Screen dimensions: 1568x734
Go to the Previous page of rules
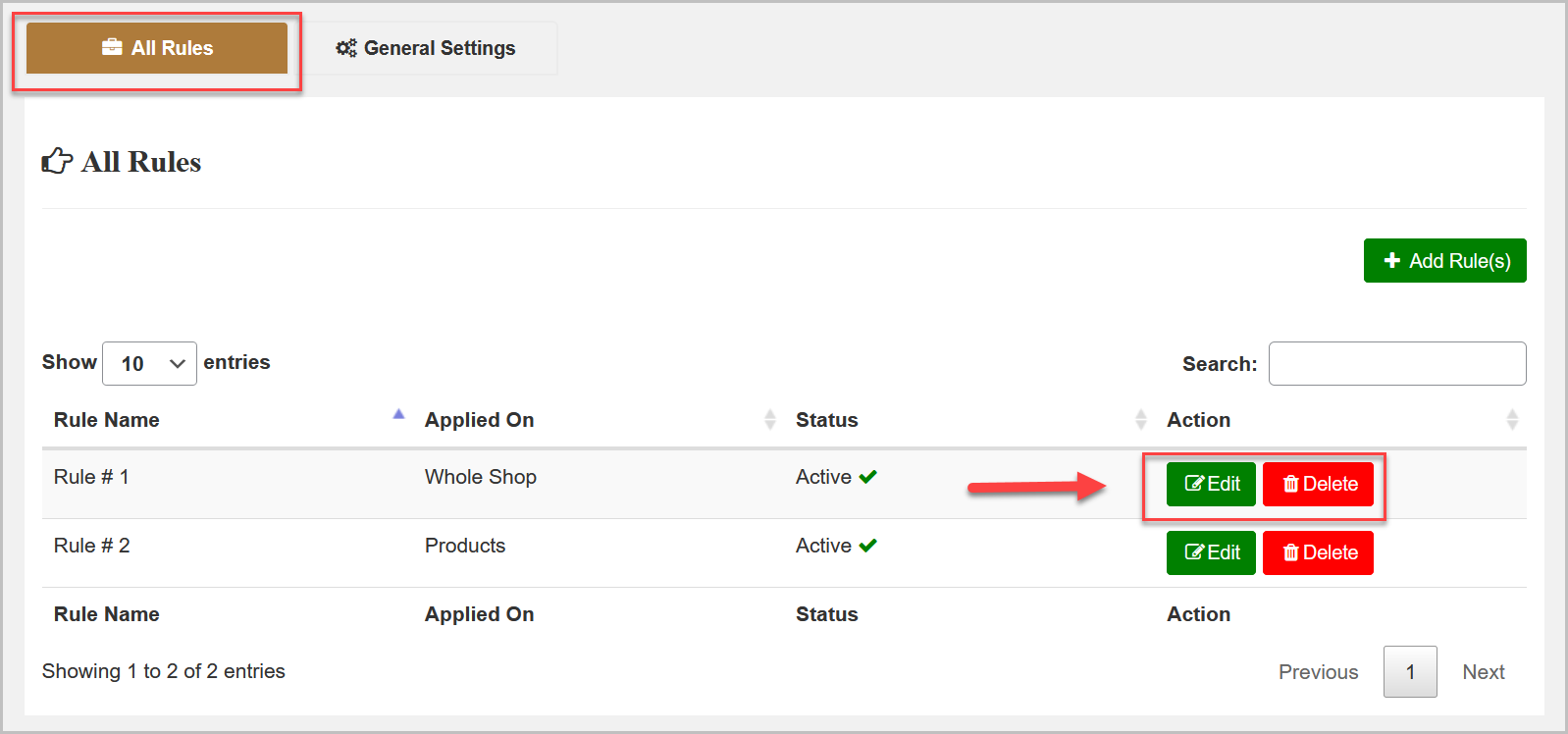coord(1318,672)
